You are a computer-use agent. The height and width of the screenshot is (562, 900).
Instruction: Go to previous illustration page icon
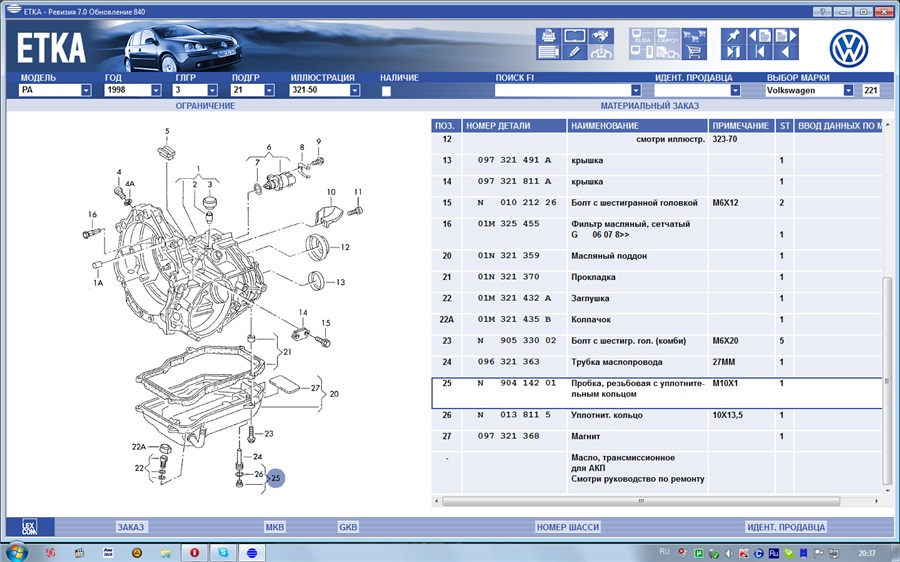click(760, 36)
